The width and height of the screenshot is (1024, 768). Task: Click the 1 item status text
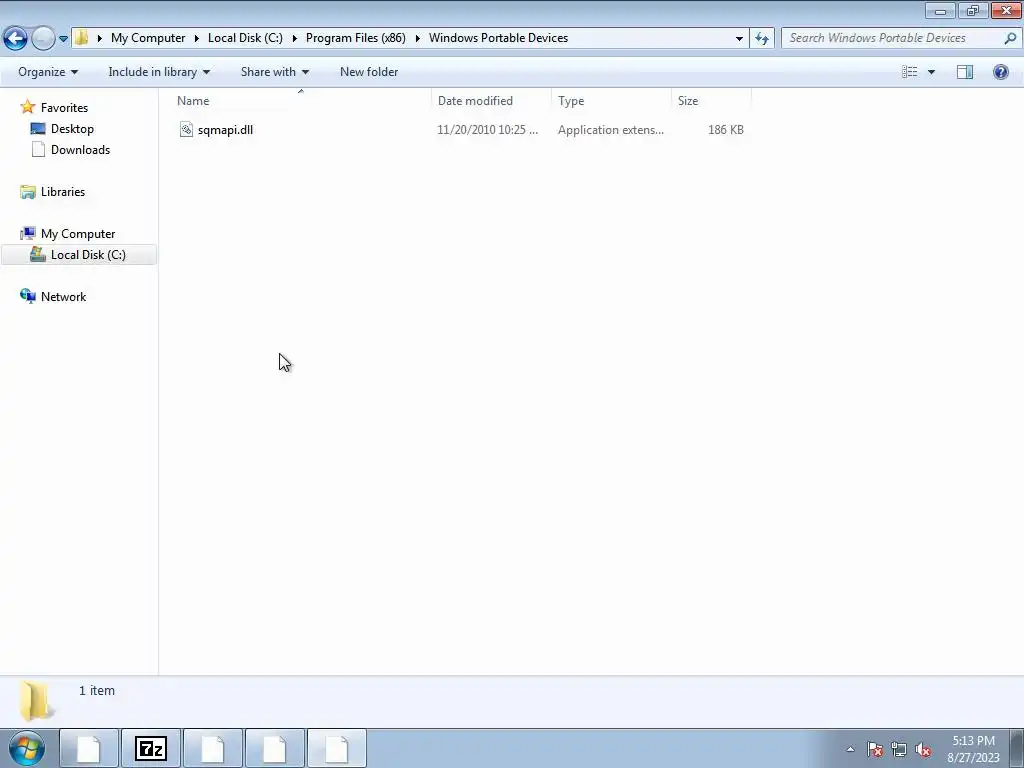[97, 690]
